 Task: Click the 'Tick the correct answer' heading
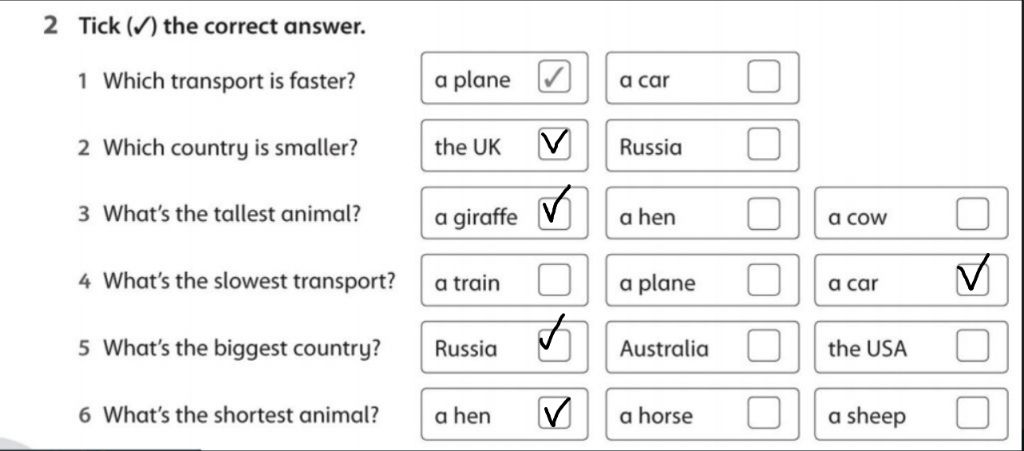point(221,26)
